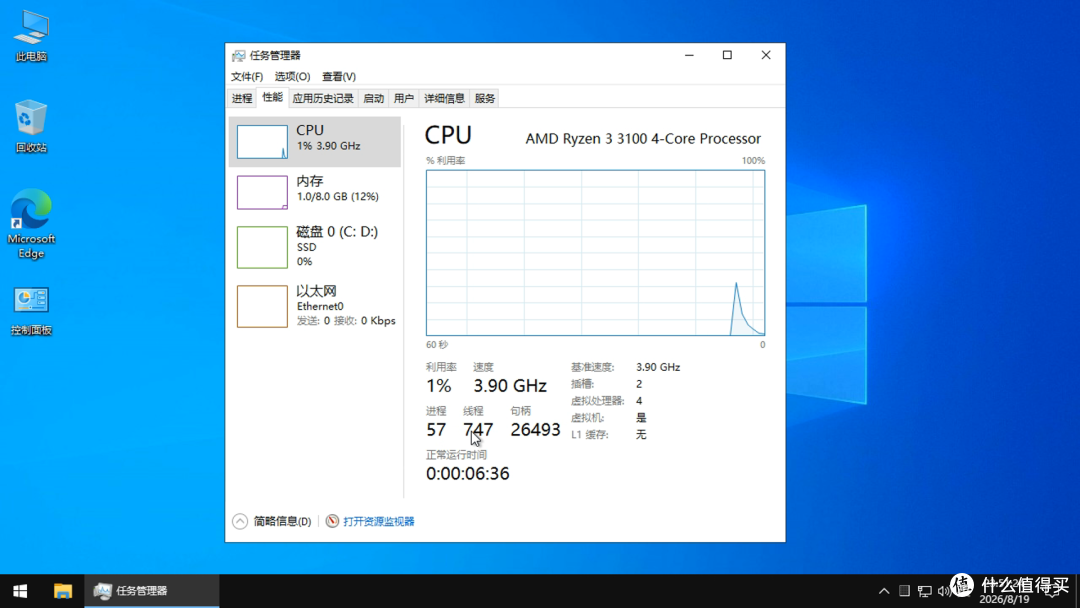Screen dimensions: 1080x608
Task: Open the 控制面板 desktop icon
Action: (x=31, y=311)
